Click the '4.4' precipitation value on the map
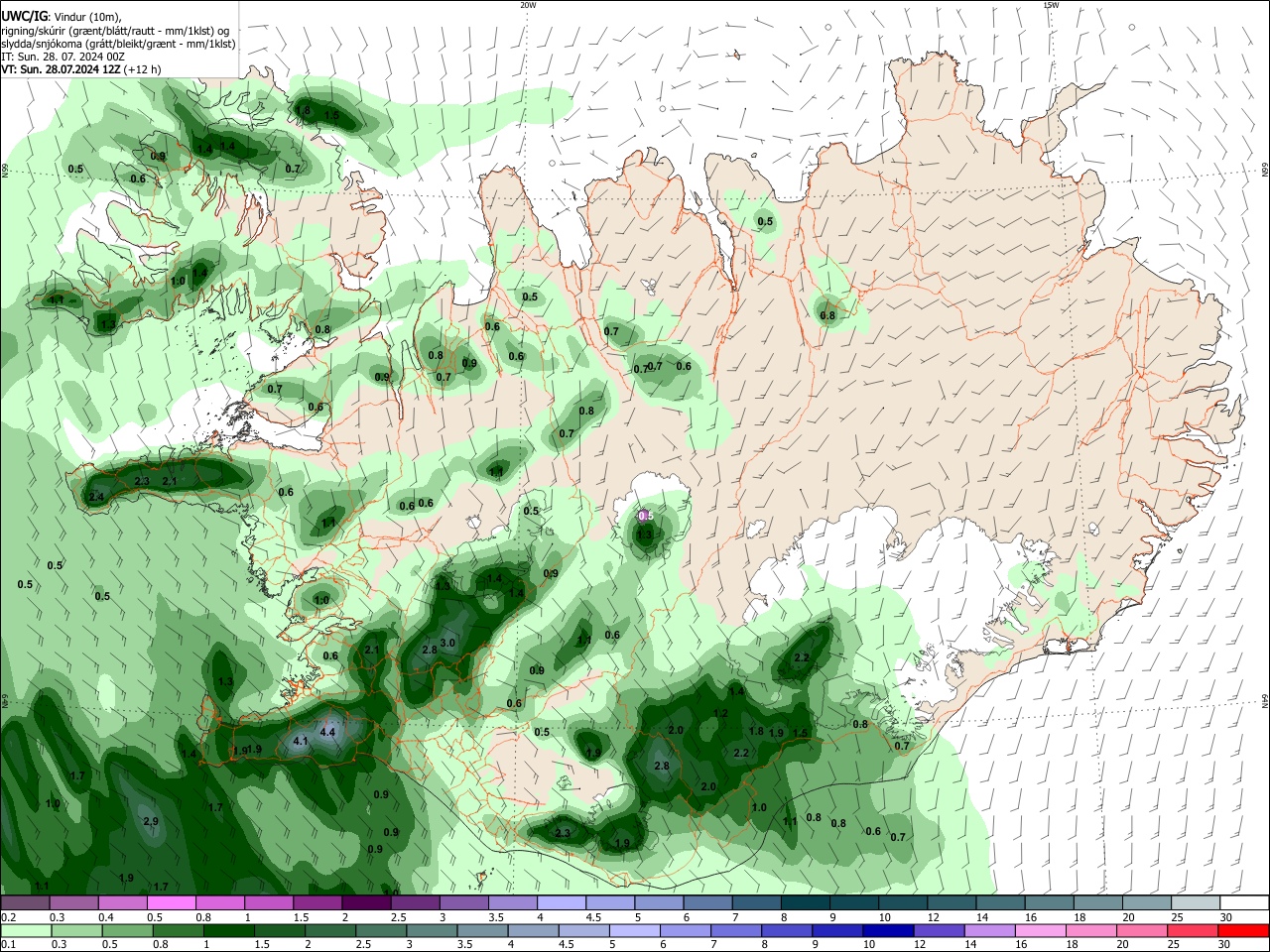The height and width of the screenshot is (952, 1270). tap(328, 732)
